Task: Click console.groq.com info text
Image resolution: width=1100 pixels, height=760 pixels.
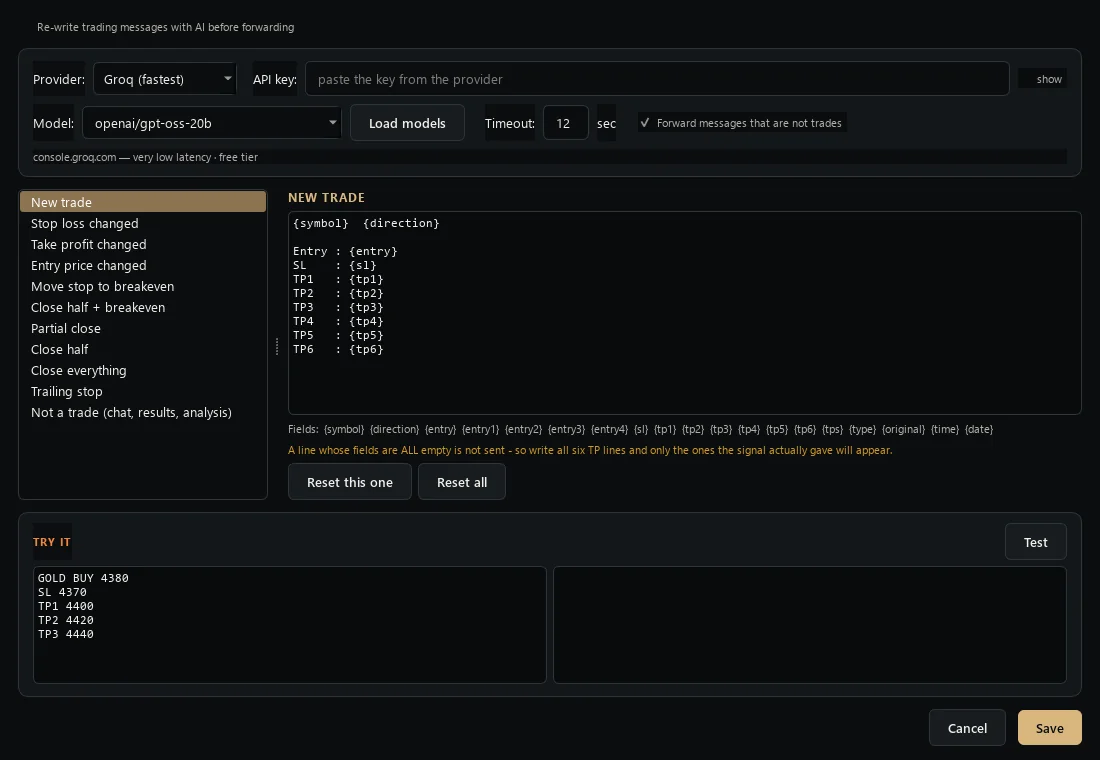Action: click(145, 157)
